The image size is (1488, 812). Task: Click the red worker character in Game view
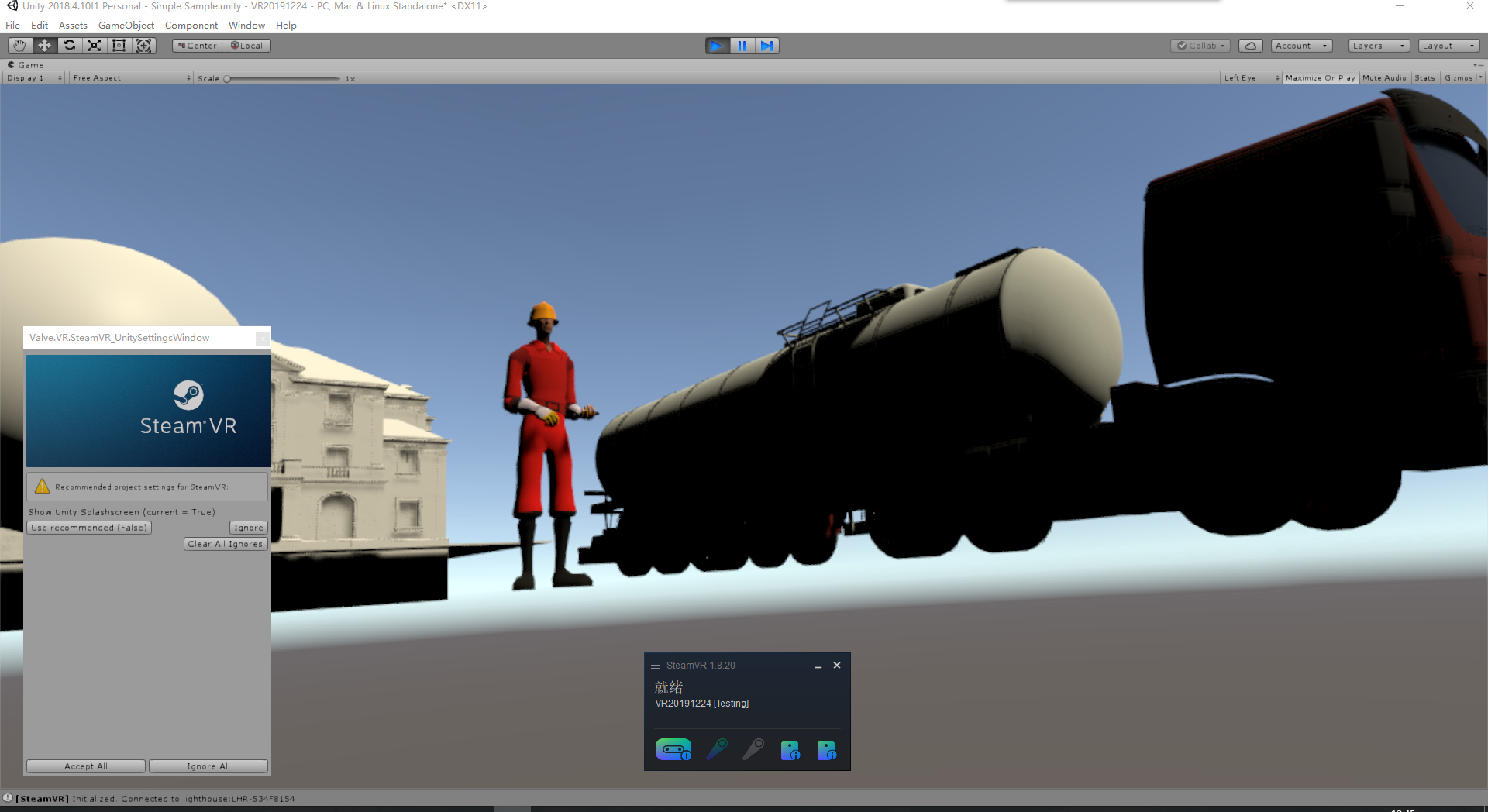point(547,446)
